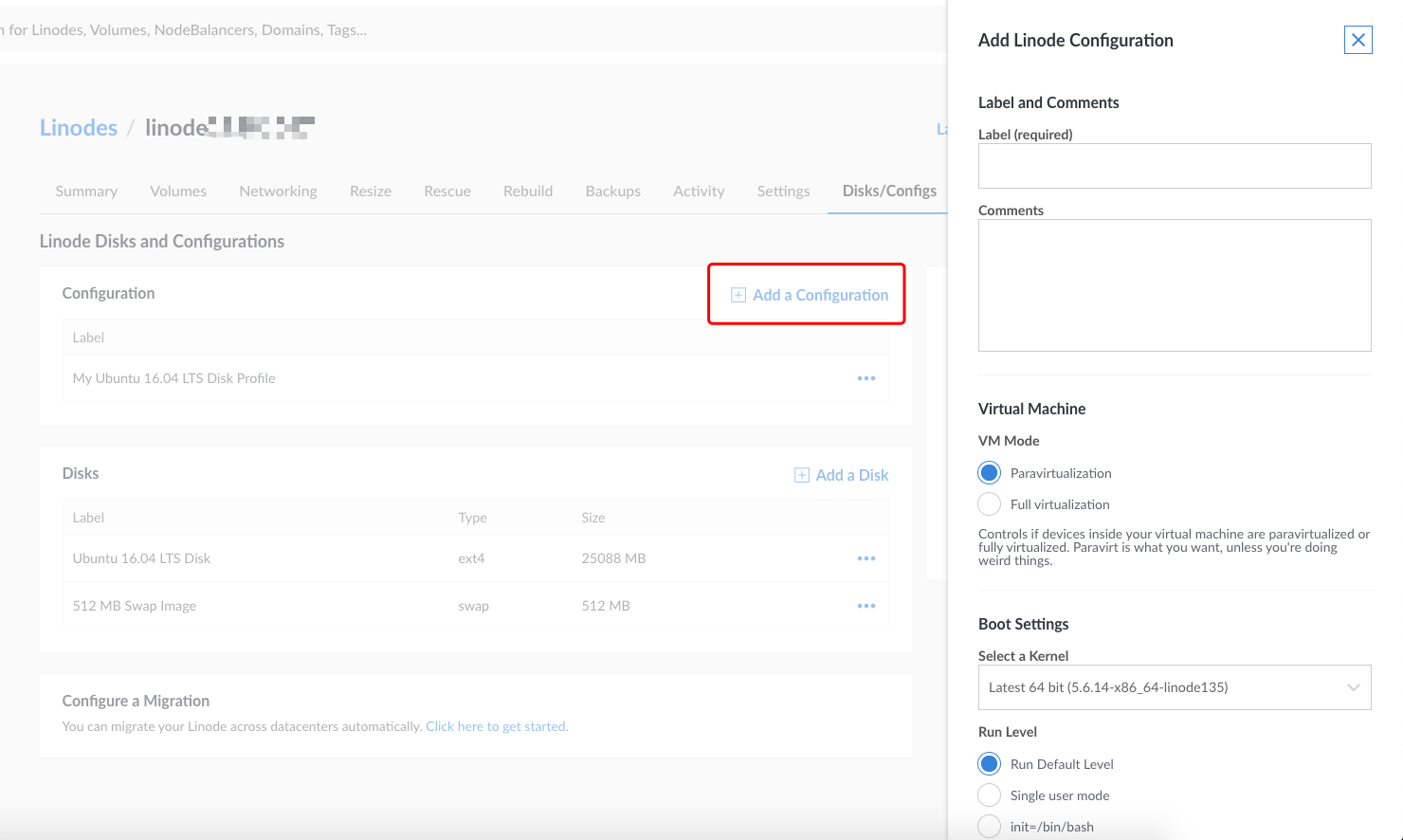The height and width of the screenshot is (840, 1403).
Task: Click the Label required input field
Action: [1175, 165]
